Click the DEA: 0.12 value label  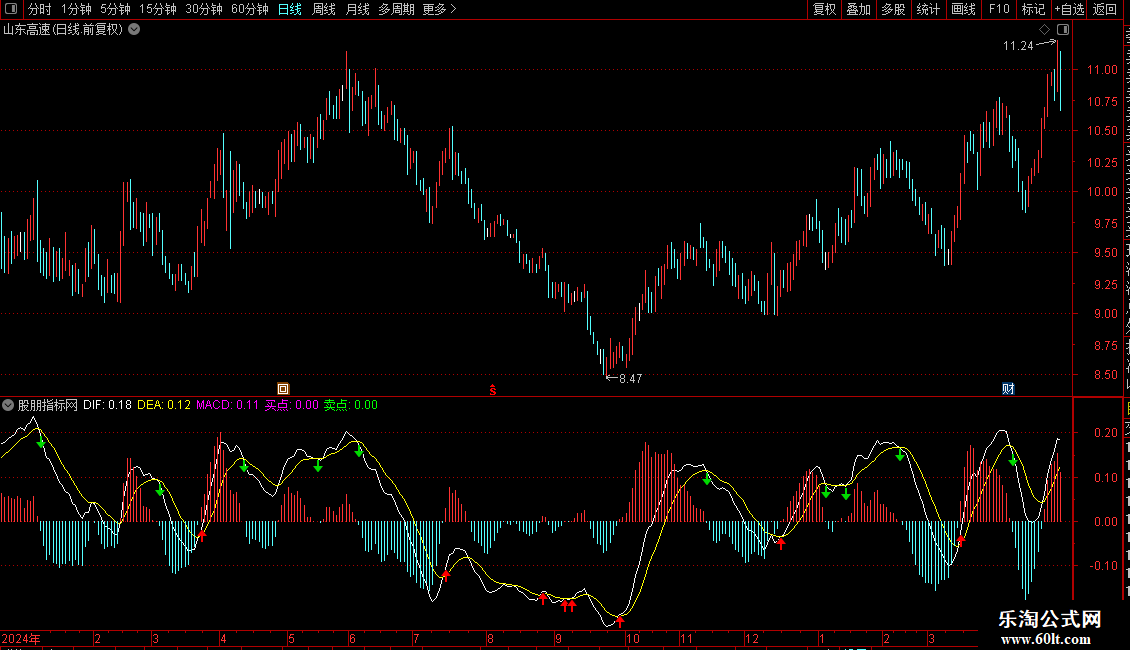(x=164, y=405)
